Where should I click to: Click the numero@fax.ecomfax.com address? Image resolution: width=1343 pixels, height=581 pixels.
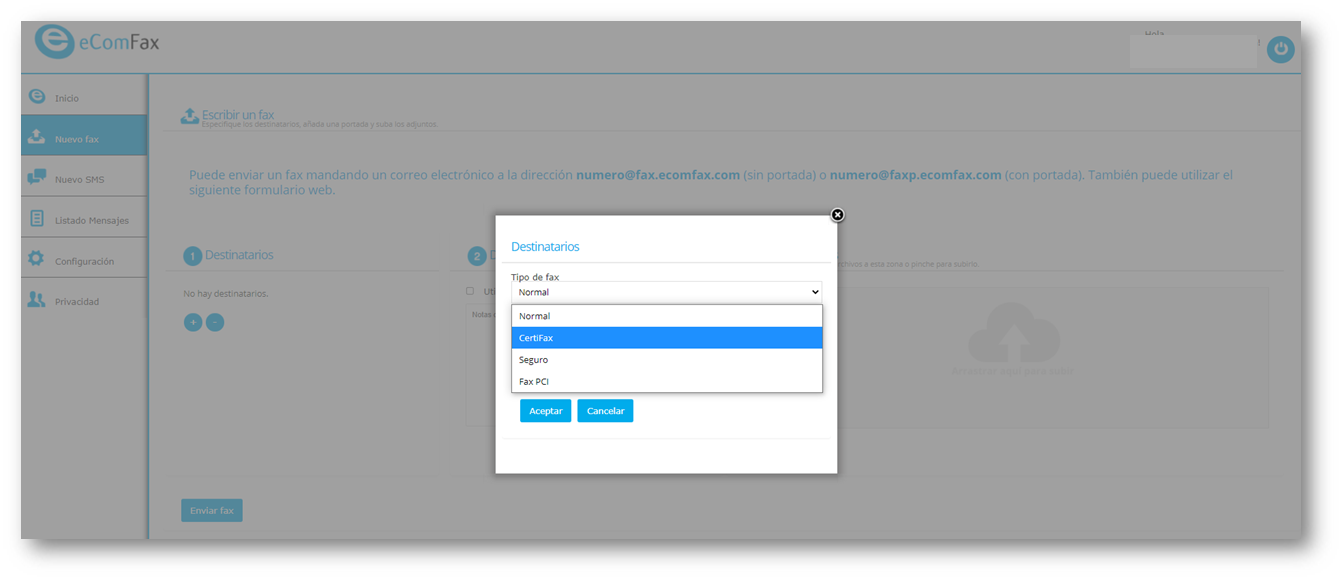pos(658,175)
